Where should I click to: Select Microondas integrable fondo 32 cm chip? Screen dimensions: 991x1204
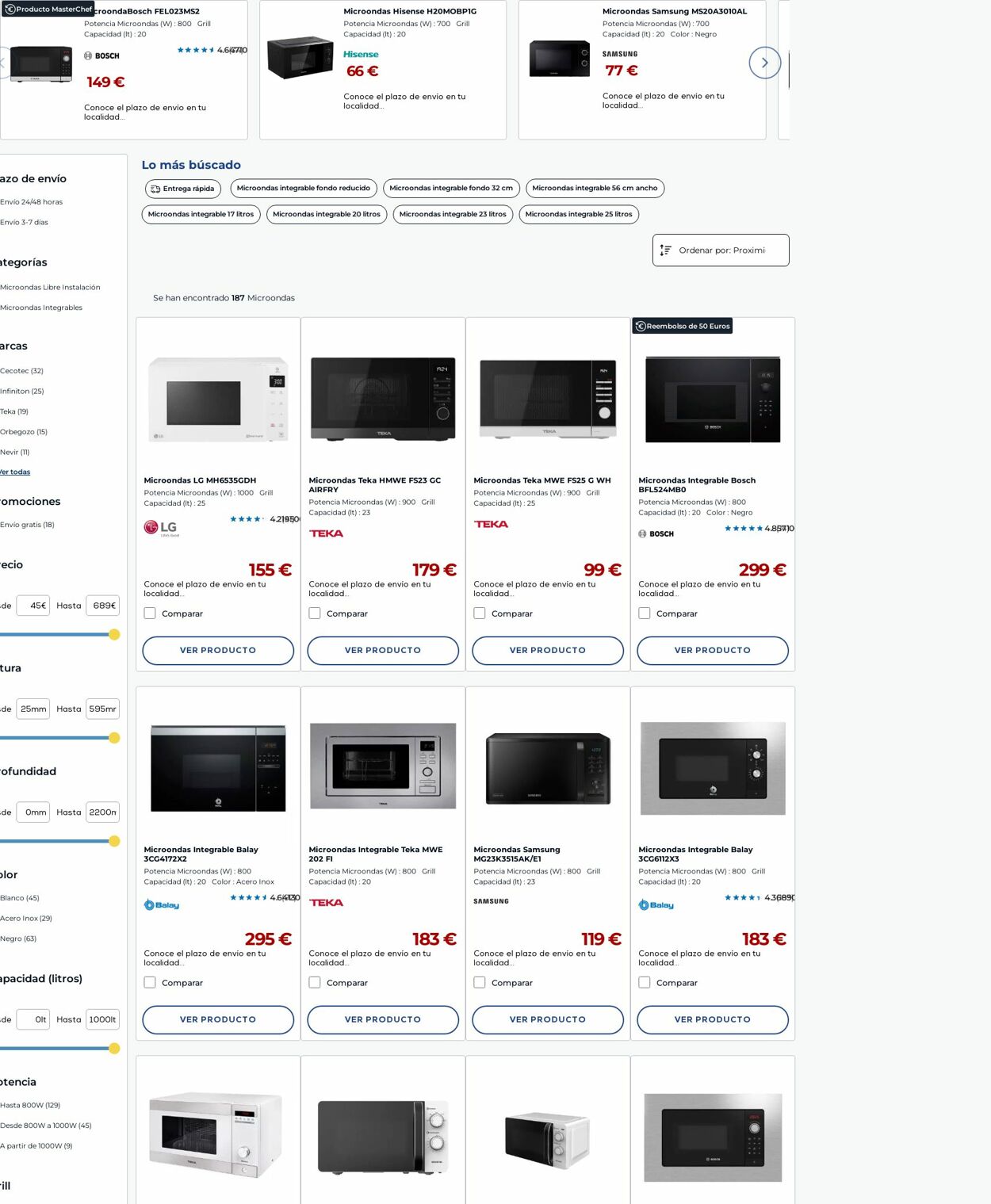pyautogui.click(x=451, y=189)
